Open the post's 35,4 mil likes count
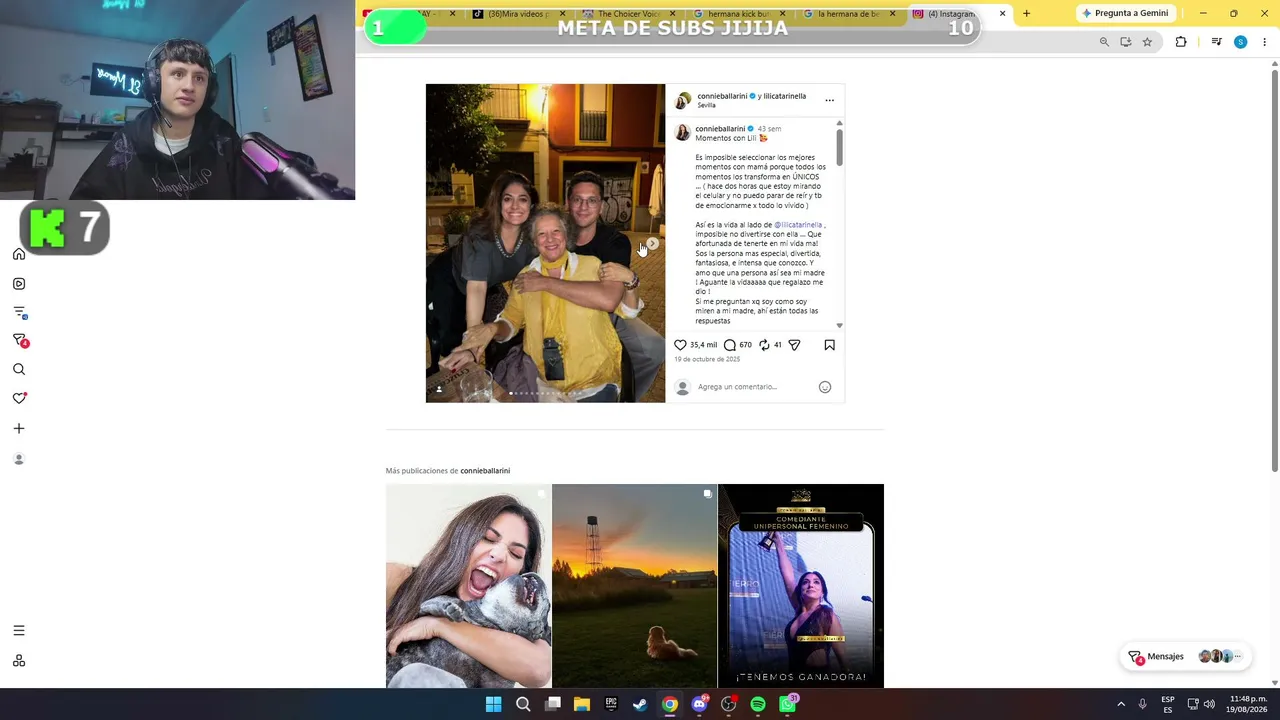The image size is (1280, 720). coord(703,345)
